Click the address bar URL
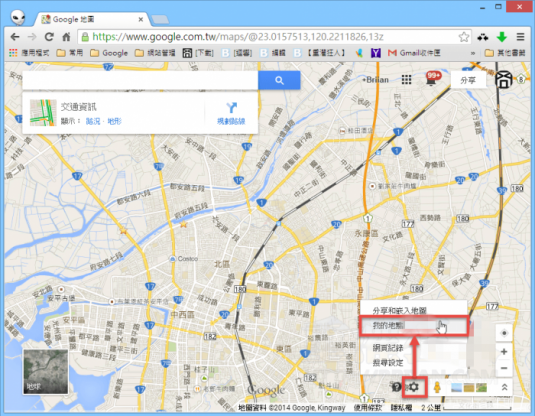Viewport: 535px width, 416px height. click(238, 37)
